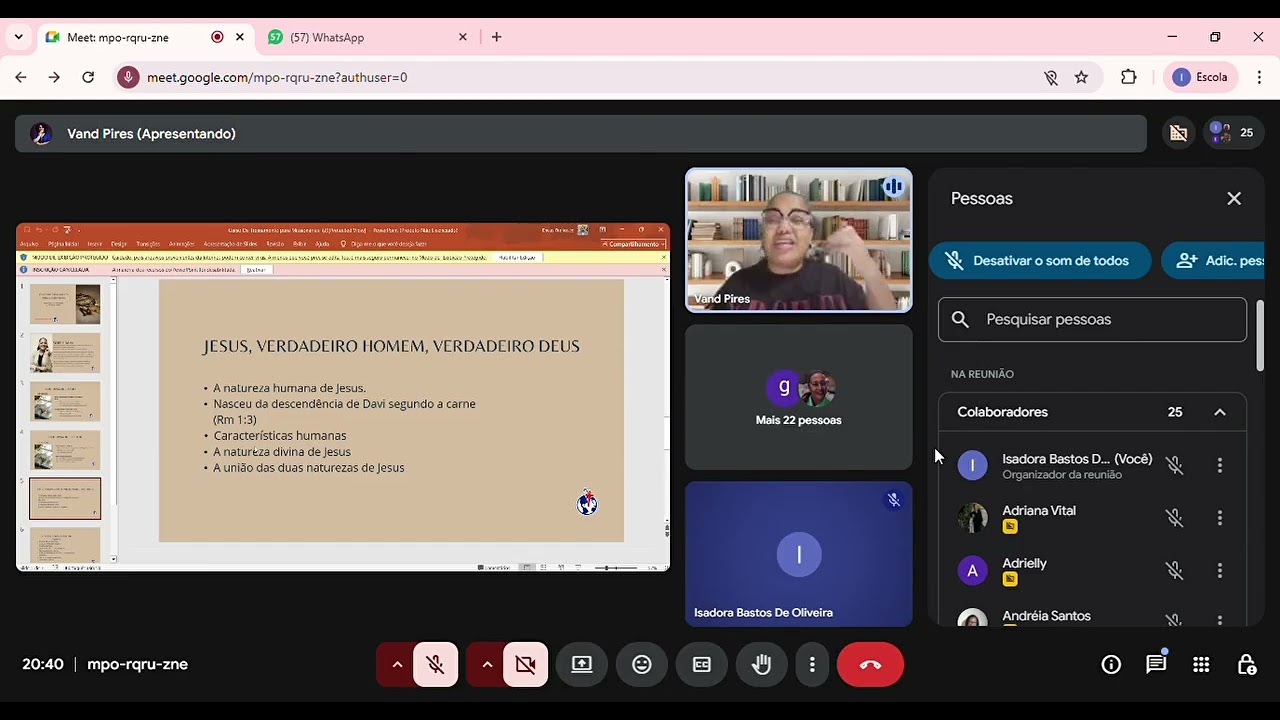Toggle the microphone mute button
Image resolution: width=1280 pixels, height=720 pixels.
(x=436, y=664)
